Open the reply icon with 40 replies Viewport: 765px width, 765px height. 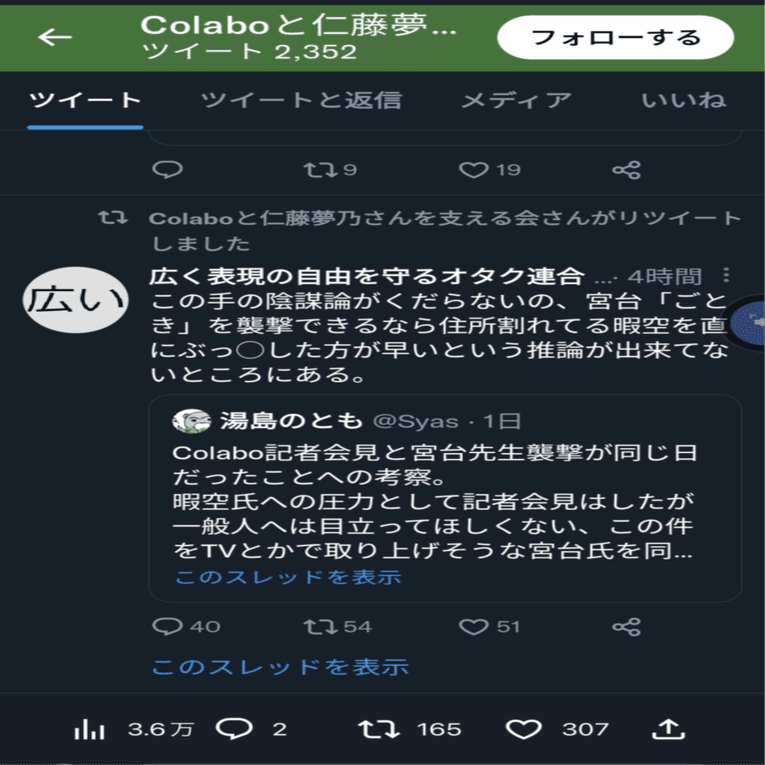click(x=186, y=626)
